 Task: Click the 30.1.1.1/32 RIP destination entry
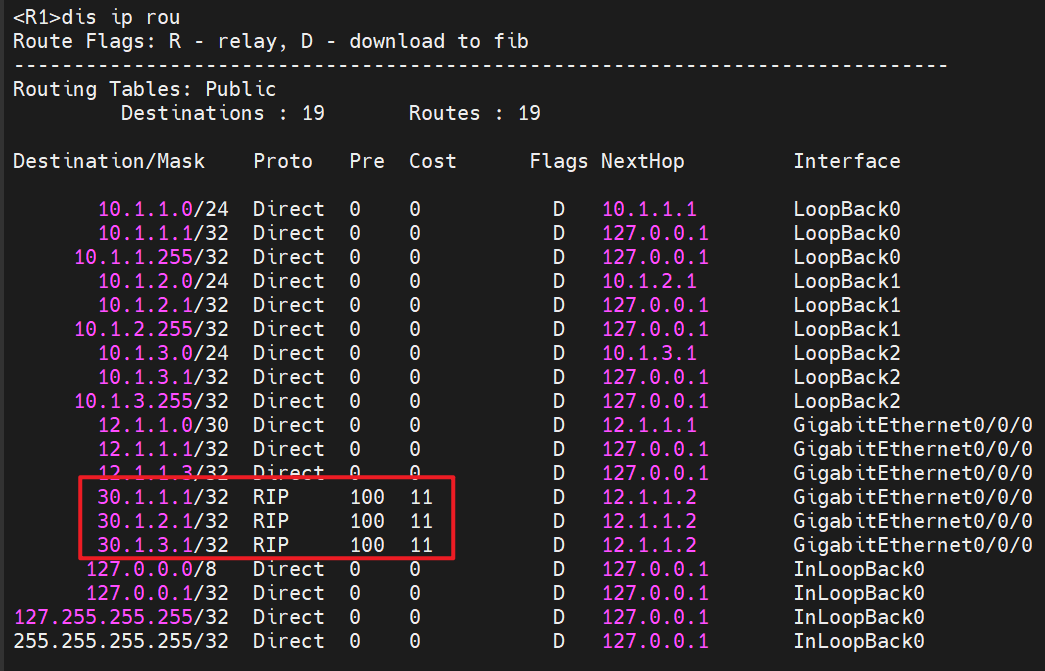(x=162, y=497)
